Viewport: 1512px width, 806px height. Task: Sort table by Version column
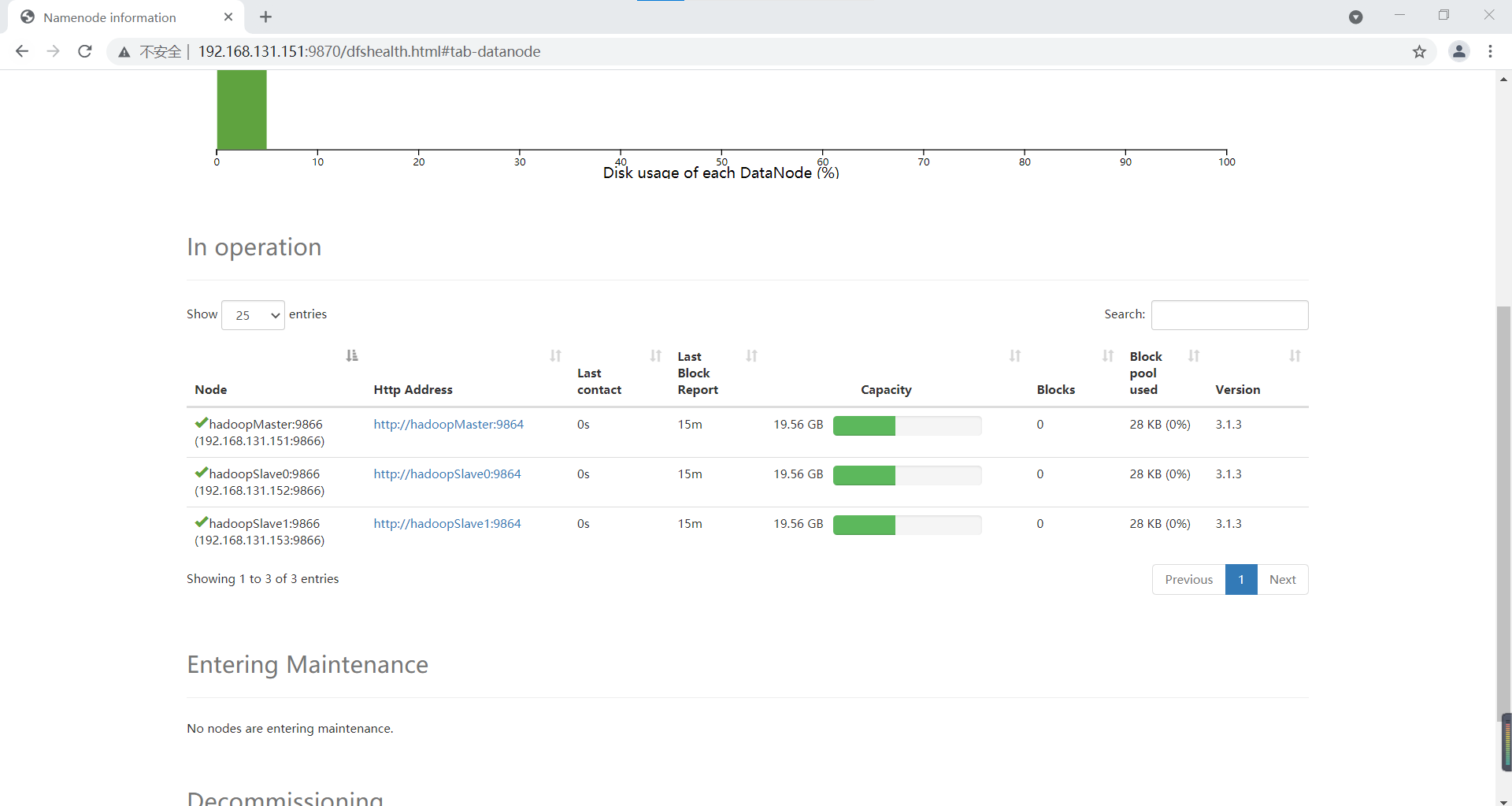1295,355
